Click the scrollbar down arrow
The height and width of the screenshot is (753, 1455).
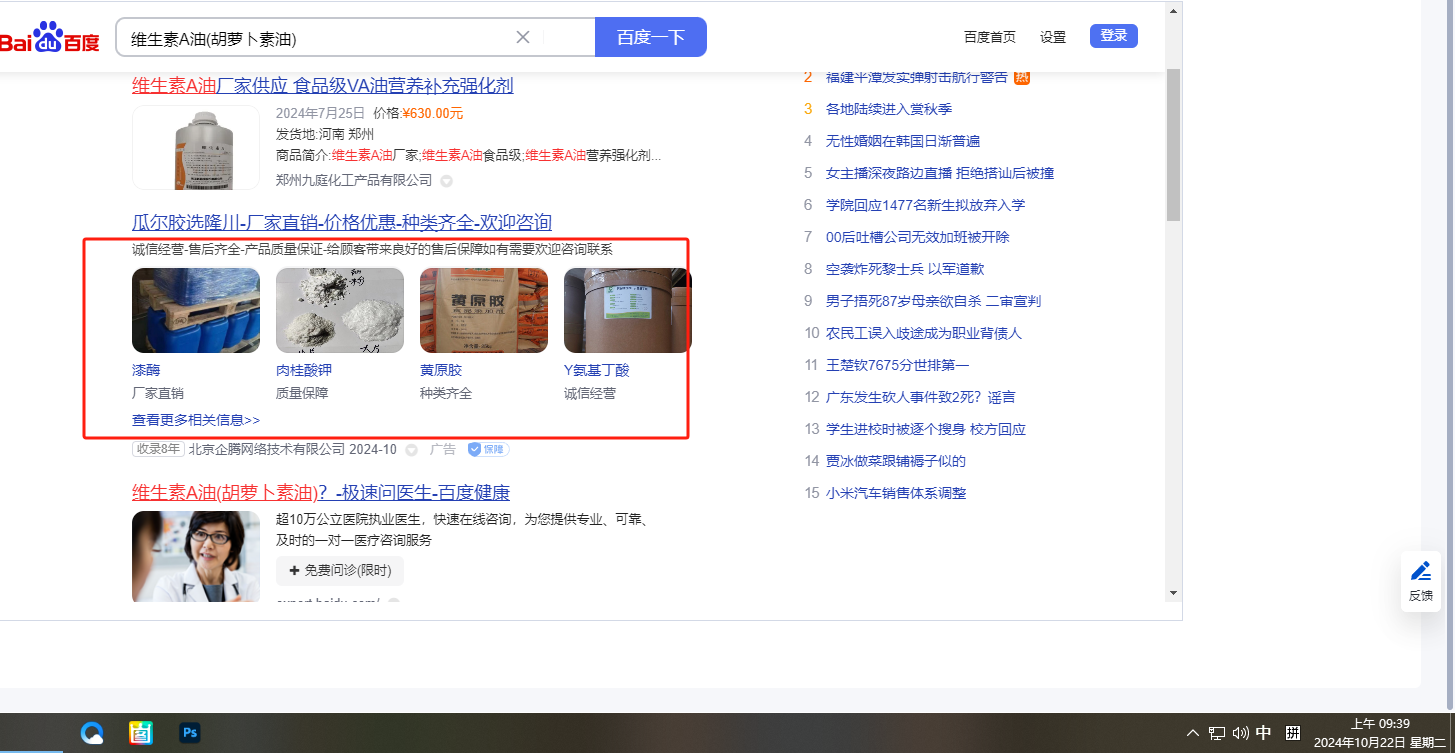point(1173,592)
